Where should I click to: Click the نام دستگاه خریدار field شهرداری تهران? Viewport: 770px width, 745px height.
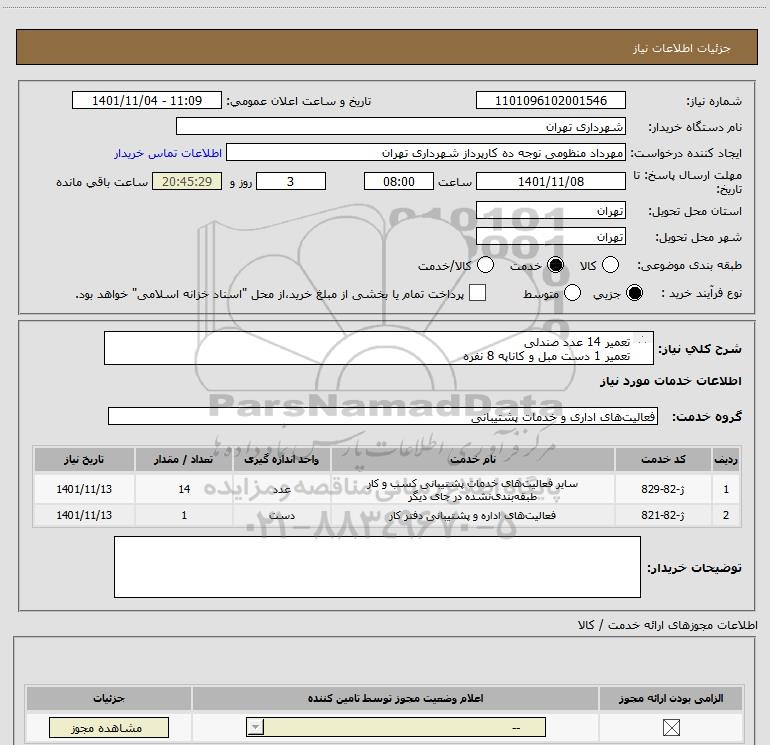tap(401, 126)
